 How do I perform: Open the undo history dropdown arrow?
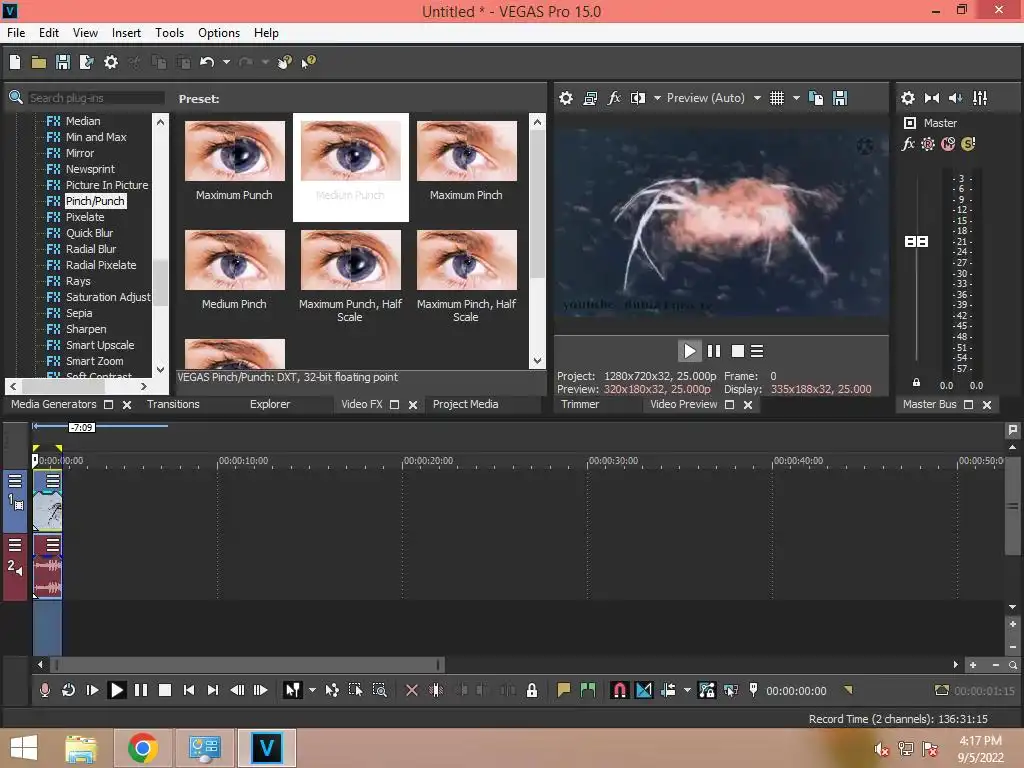226,62
